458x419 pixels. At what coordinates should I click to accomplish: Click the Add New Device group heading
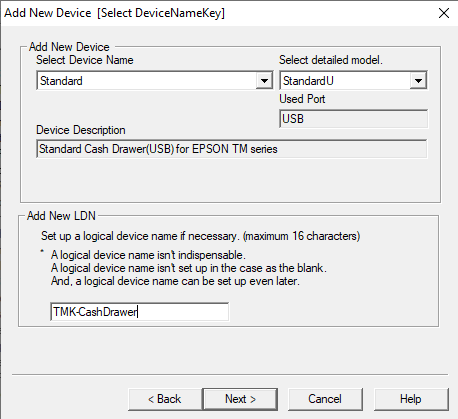[x=69, y=47]
